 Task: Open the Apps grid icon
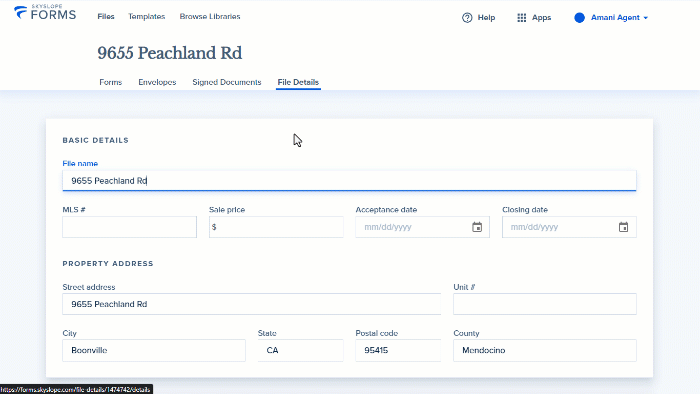(521, 18)
